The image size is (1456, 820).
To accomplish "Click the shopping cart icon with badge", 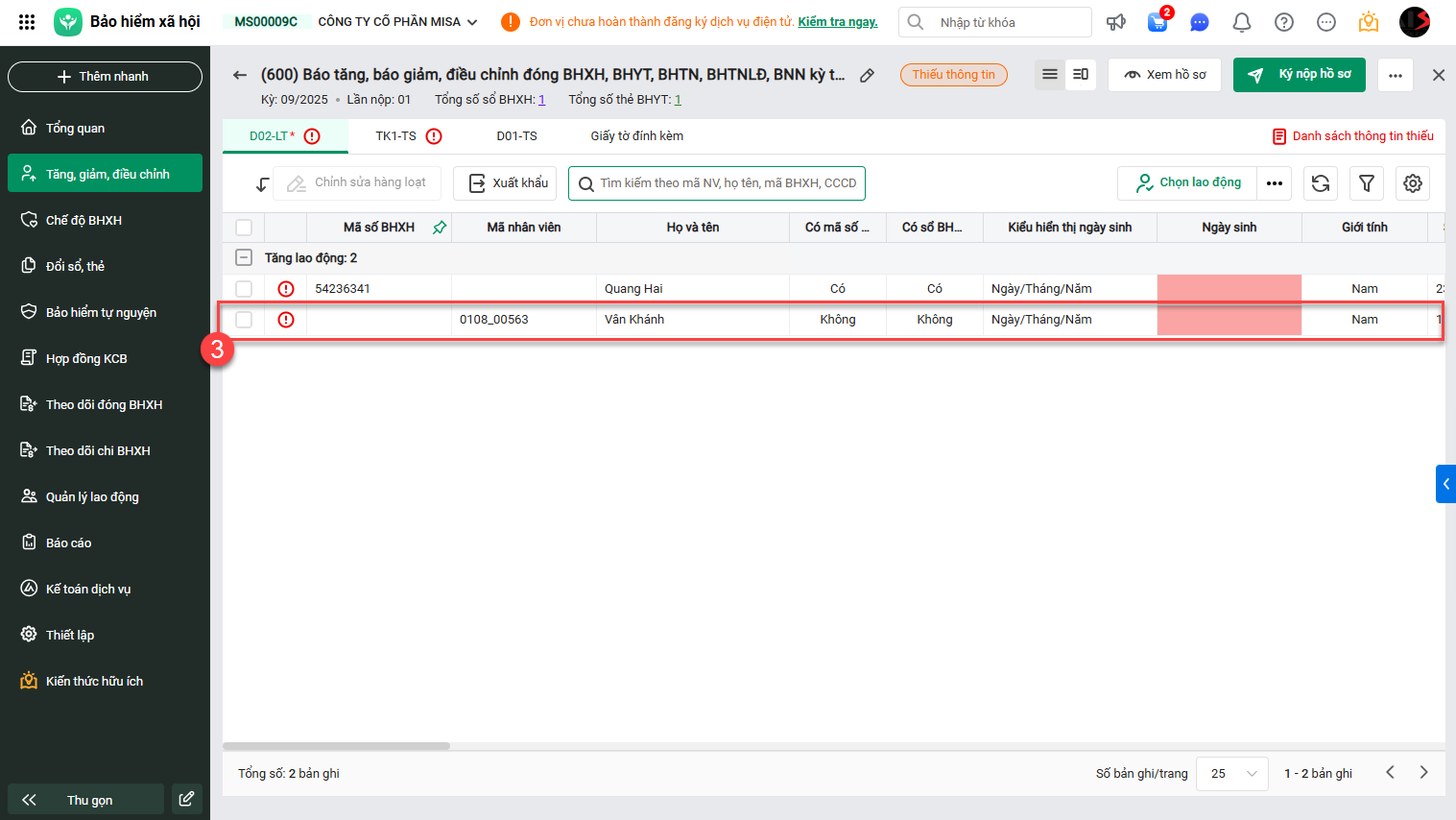I will pos(1158,21).
